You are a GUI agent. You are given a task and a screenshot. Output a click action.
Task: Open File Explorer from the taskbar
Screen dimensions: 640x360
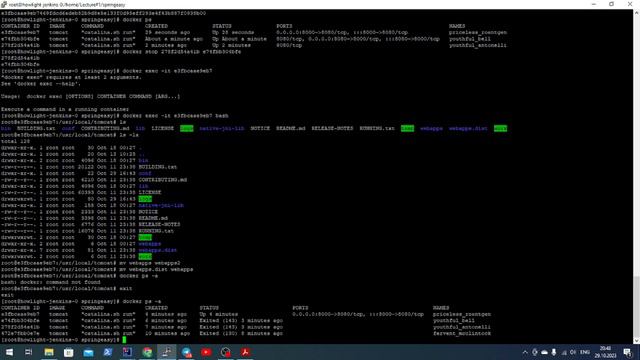(x=49, y=352)
